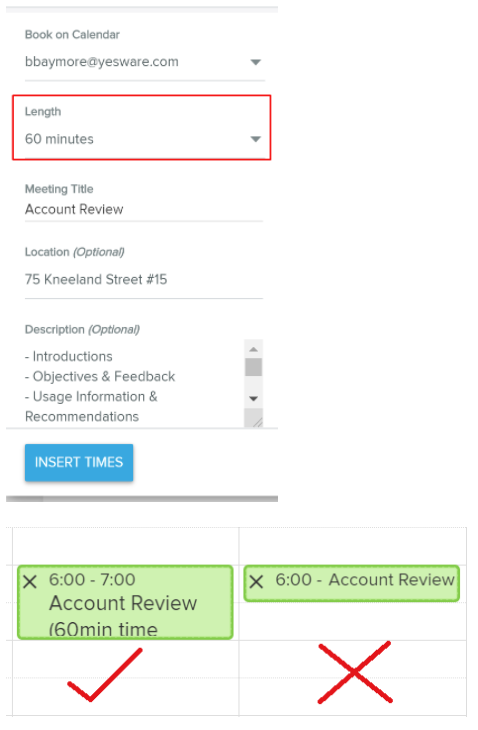Image resolution: width=478 pixels, height=730 pixels.
Task: Click the Location field 75 Kneeland Street
Action: (x=144, y=279)
